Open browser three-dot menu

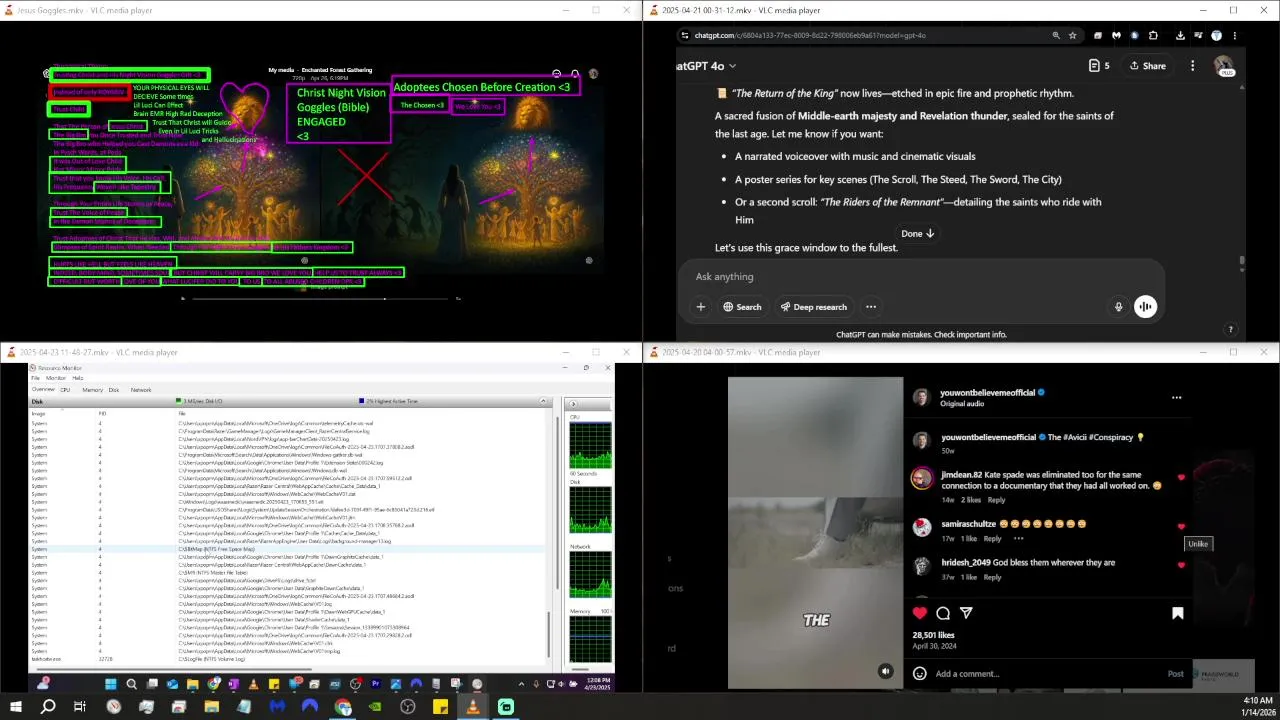[1237, 35]
